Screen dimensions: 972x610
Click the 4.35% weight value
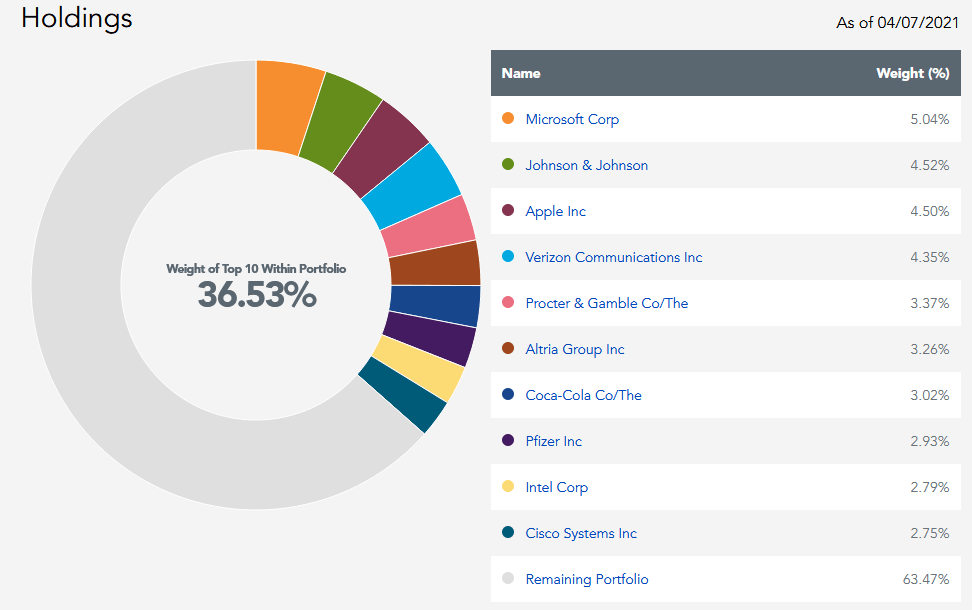(x=929, y=257)
